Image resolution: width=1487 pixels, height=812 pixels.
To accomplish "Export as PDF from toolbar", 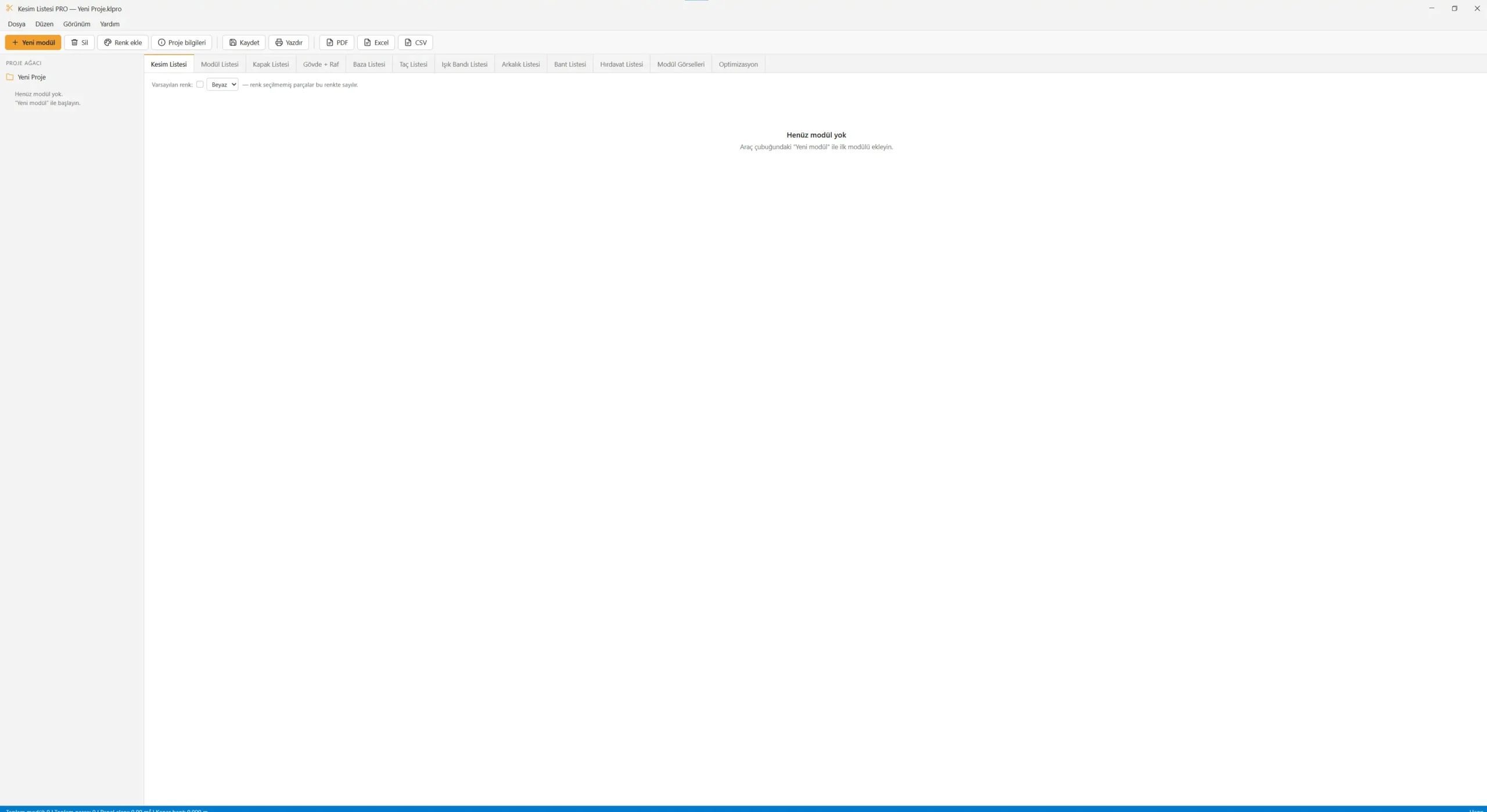I will pyautogui.click(x=337, y=42).
